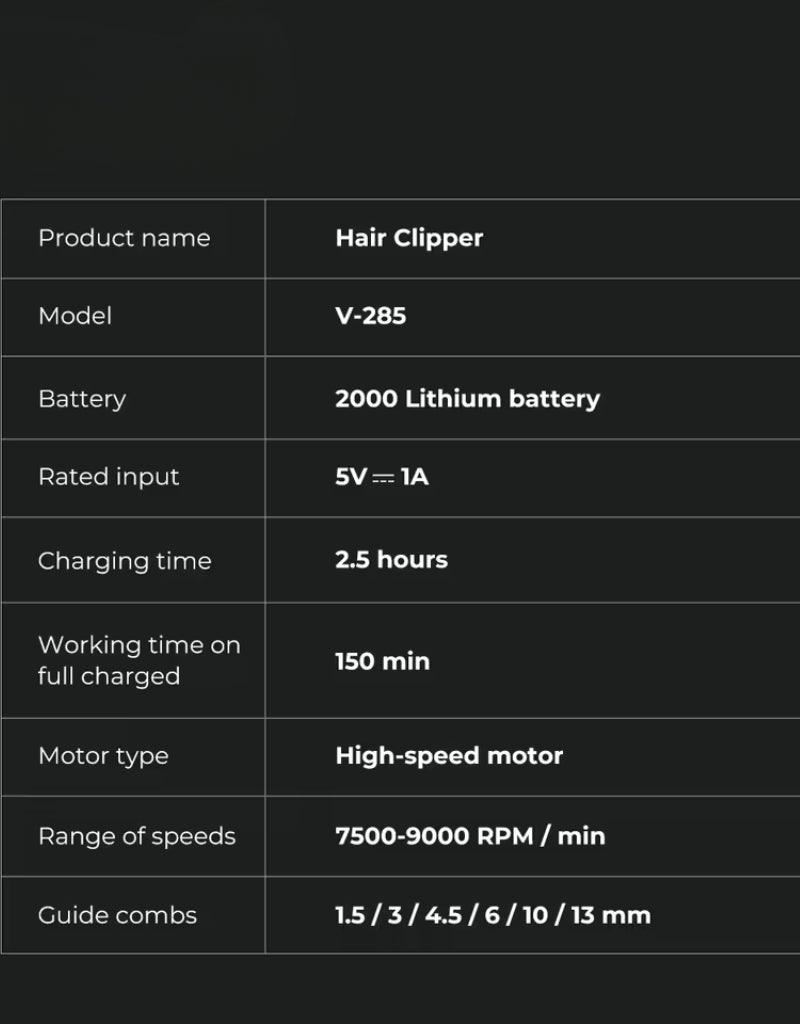The width and height of the screenshot is (800, 1024).
Task: Click the 'Range of speeds' label
Action: (x=137, y=836)
